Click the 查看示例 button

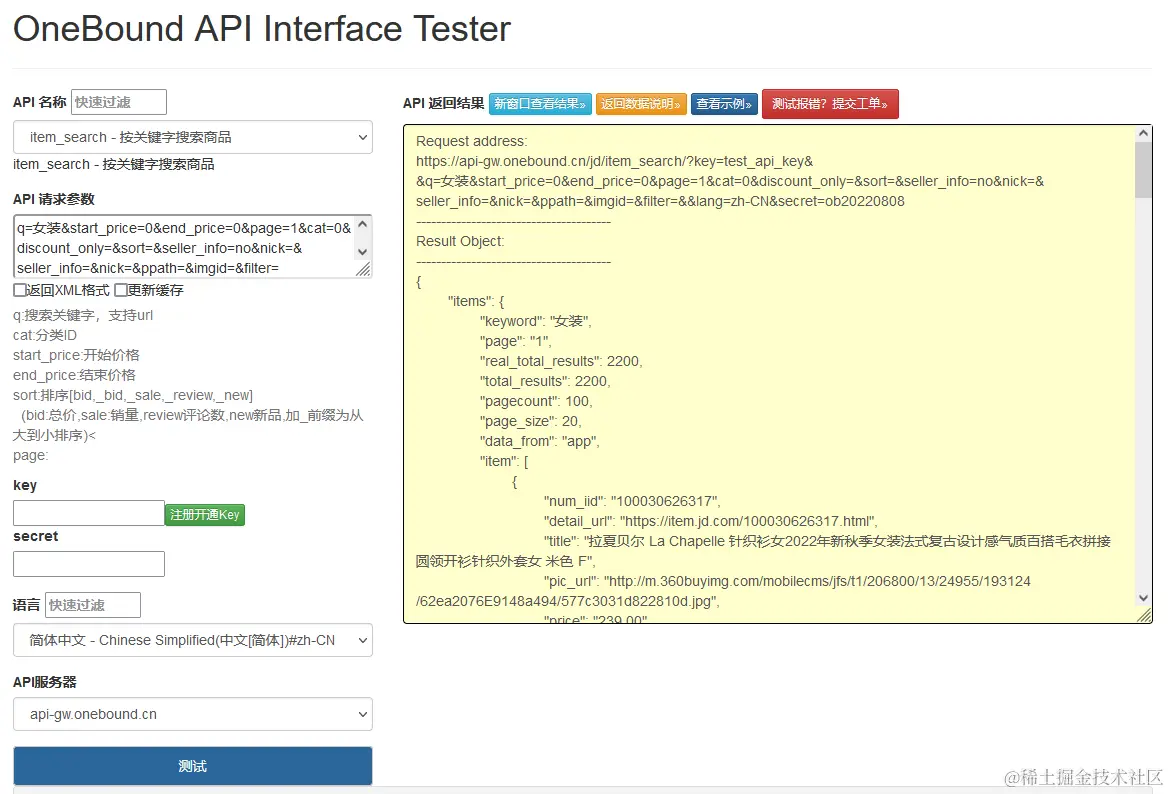click(x=724, y=104)
